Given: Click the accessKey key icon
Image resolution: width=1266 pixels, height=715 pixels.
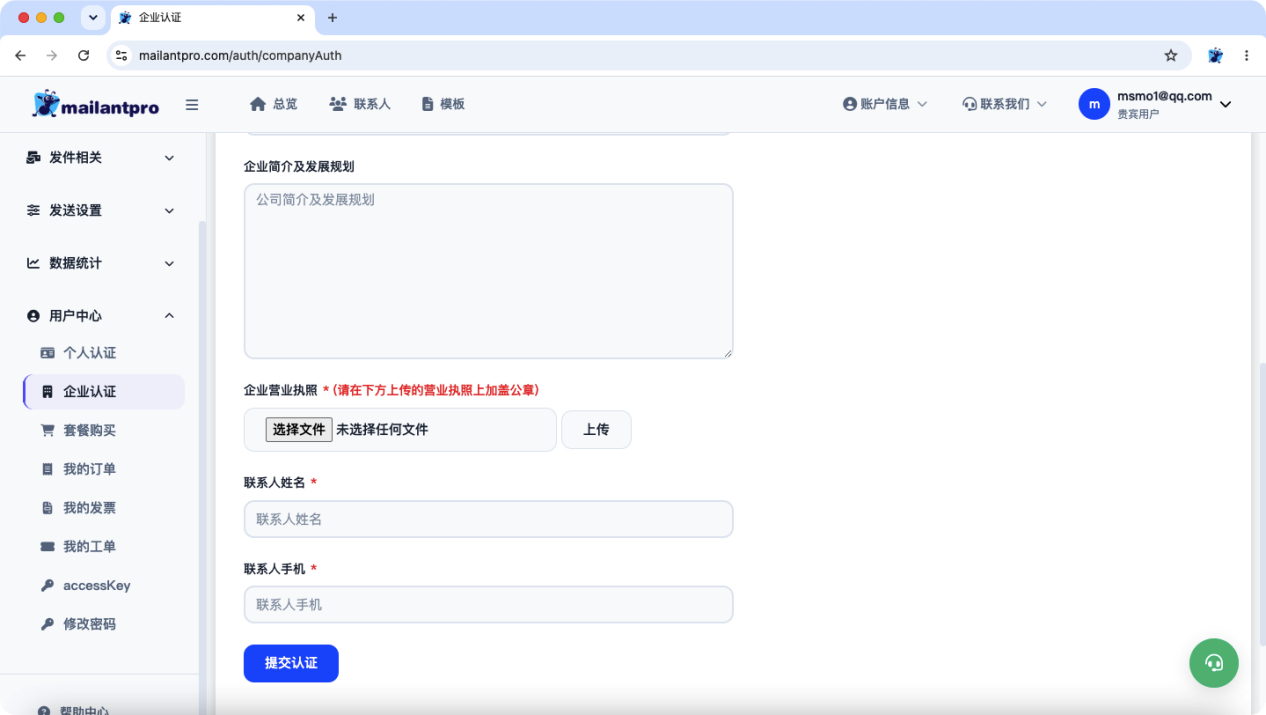Looking at the screenshot, I should click(47, 586).
